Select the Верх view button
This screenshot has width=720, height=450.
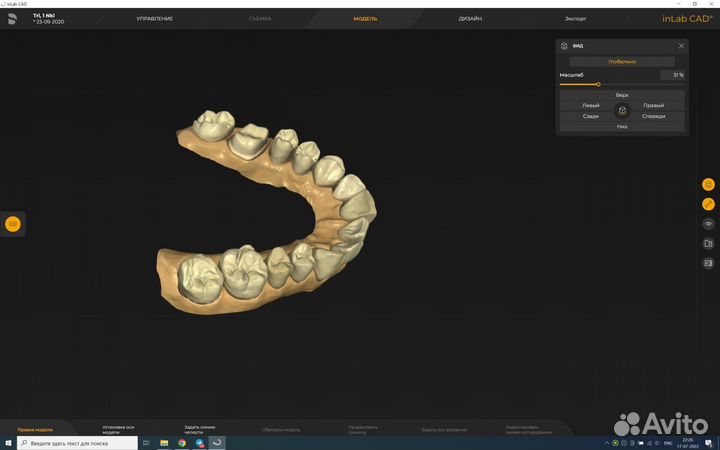tap(622, 94)
